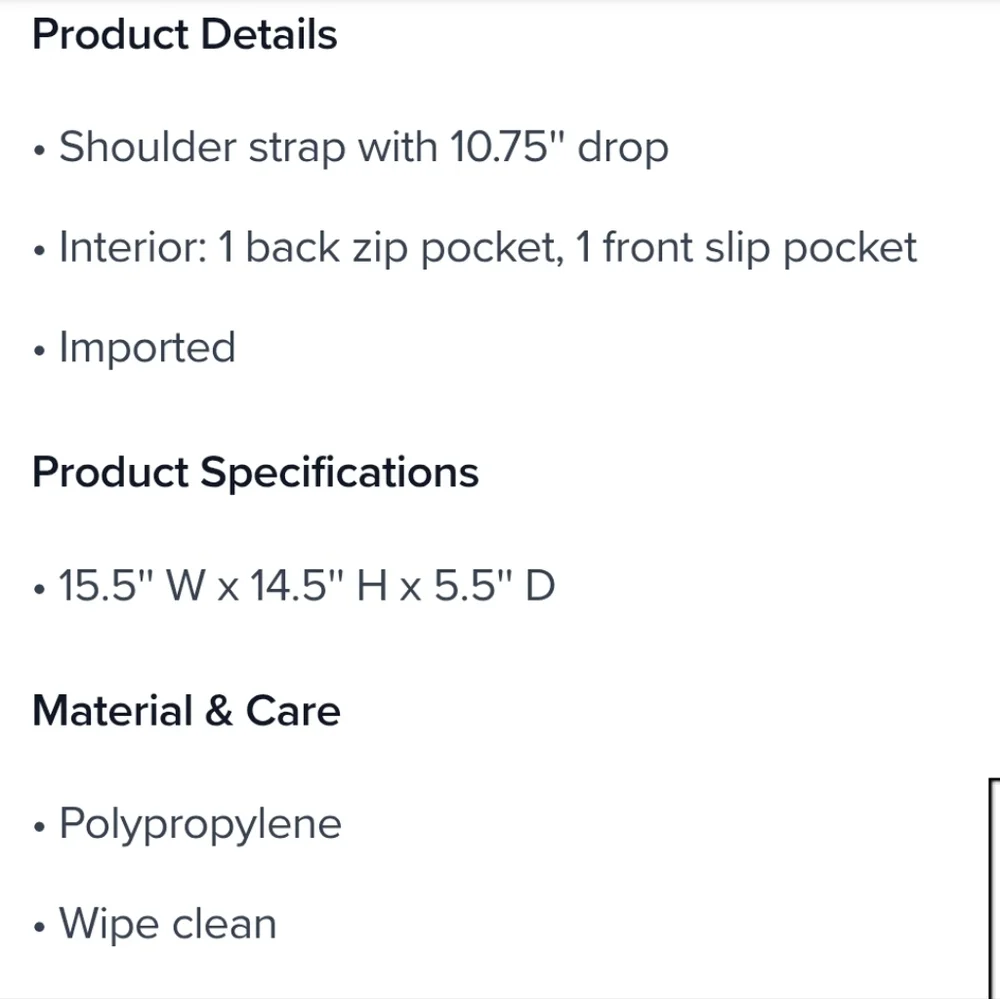Click the 15.5" W width value
1000x999 pixels.
[132, 585]
